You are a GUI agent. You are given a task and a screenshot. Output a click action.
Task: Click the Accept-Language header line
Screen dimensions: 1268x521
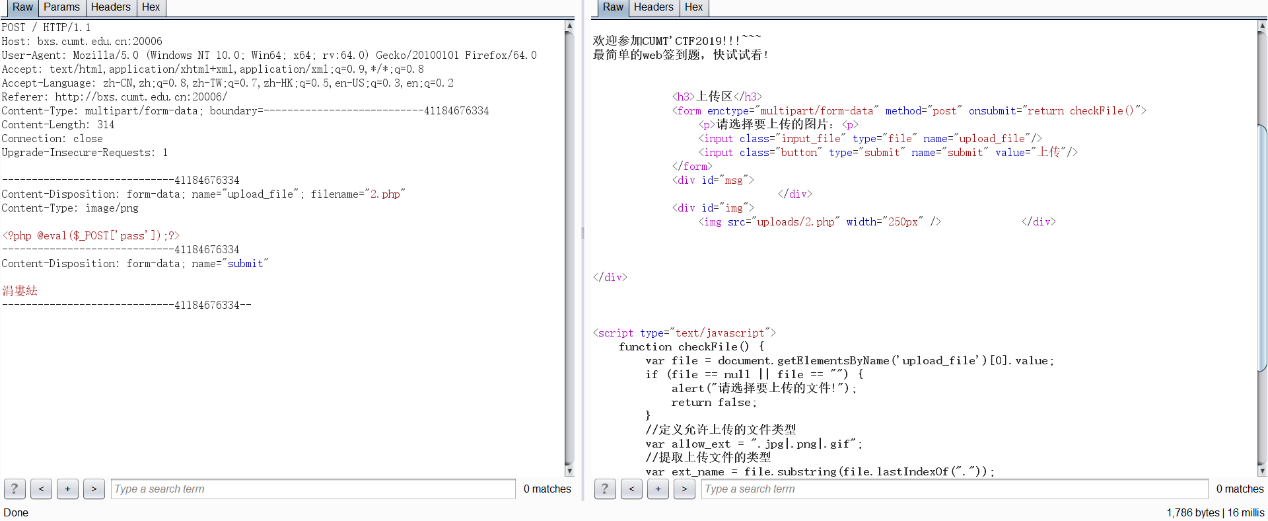(227, 83)
